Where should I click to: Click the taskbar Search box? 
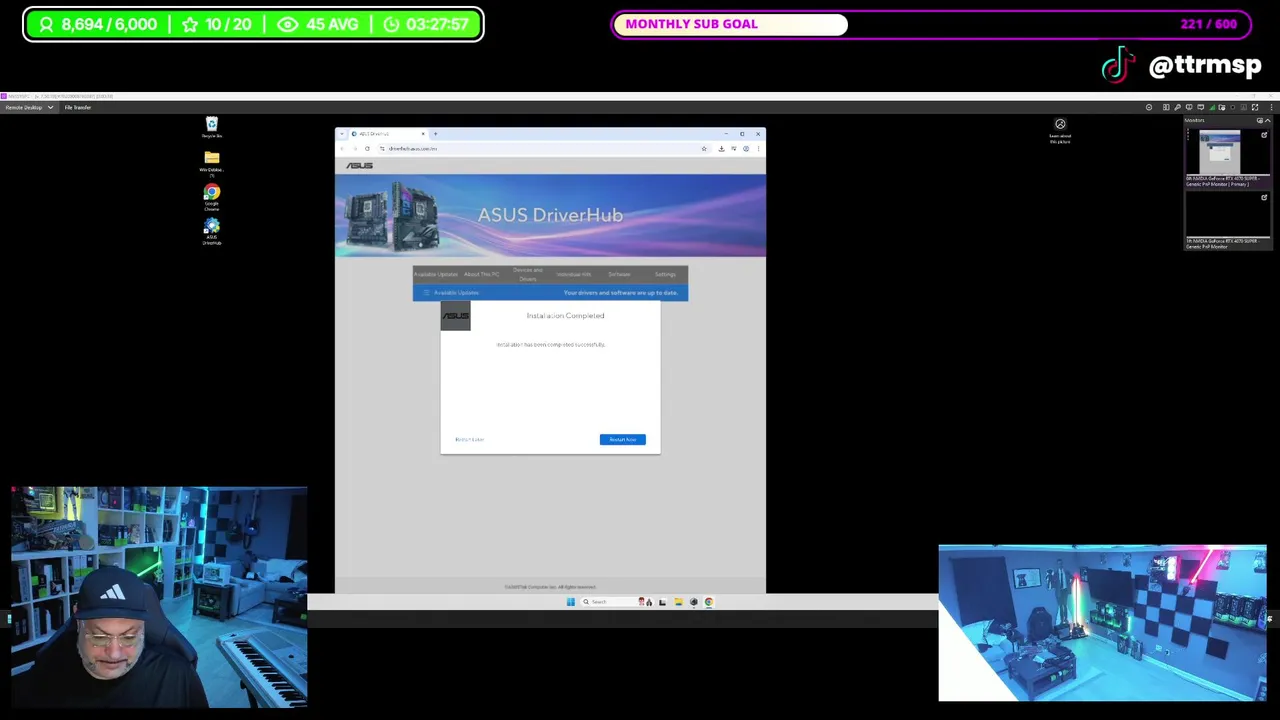coord(616,602)
